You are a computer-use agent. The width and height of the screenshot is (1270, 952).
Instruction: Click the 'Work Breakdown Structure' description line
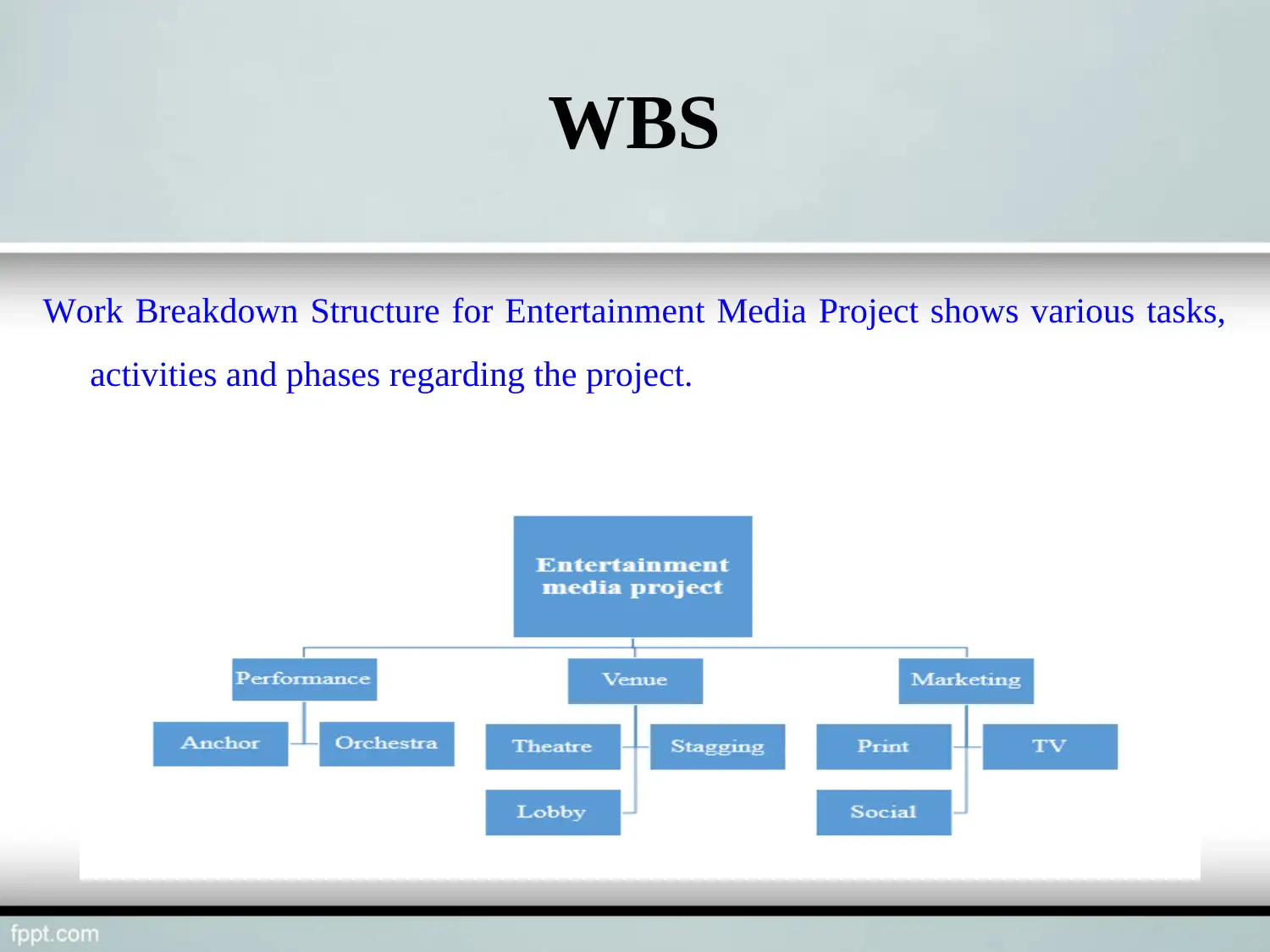634,311
